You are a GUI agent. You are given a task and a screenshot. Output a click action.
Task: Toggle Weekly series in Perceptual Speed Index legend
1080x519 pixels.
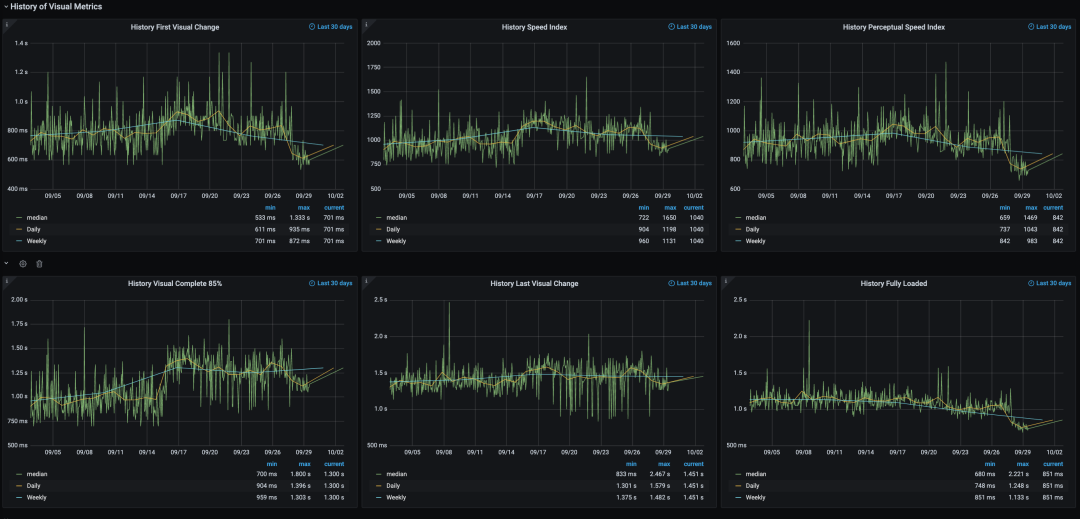(x=755, y=241)
